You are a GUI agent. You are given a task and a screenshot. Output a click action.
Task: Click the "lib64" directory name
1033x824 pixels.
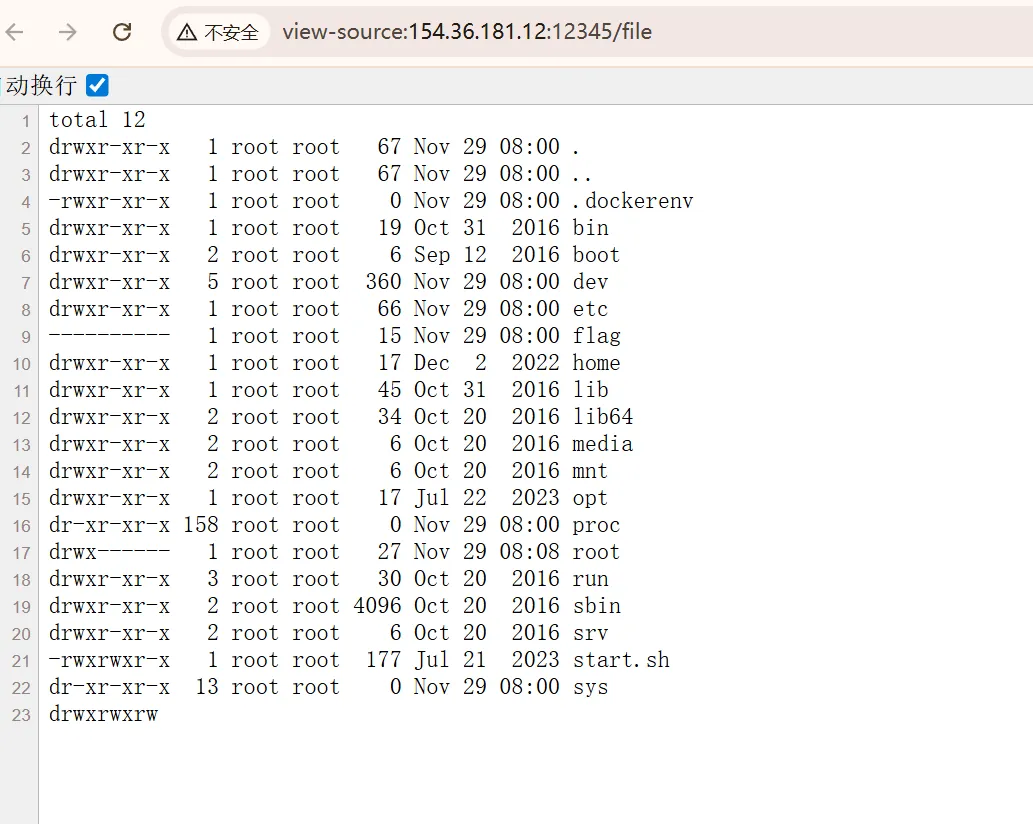click(x=602, y=417)
